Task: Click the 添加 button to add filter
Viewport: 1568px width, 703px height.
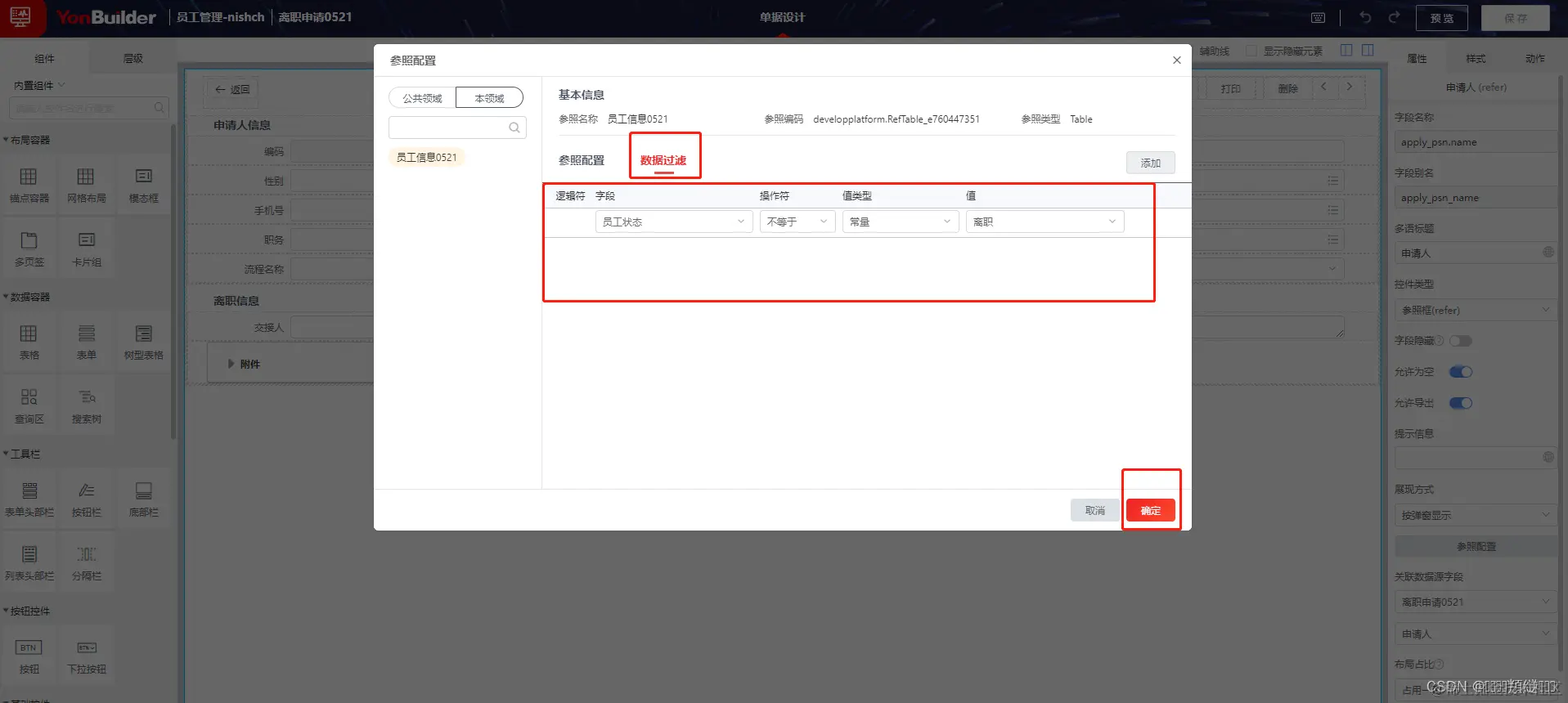Action: (x=1151, y=163)
